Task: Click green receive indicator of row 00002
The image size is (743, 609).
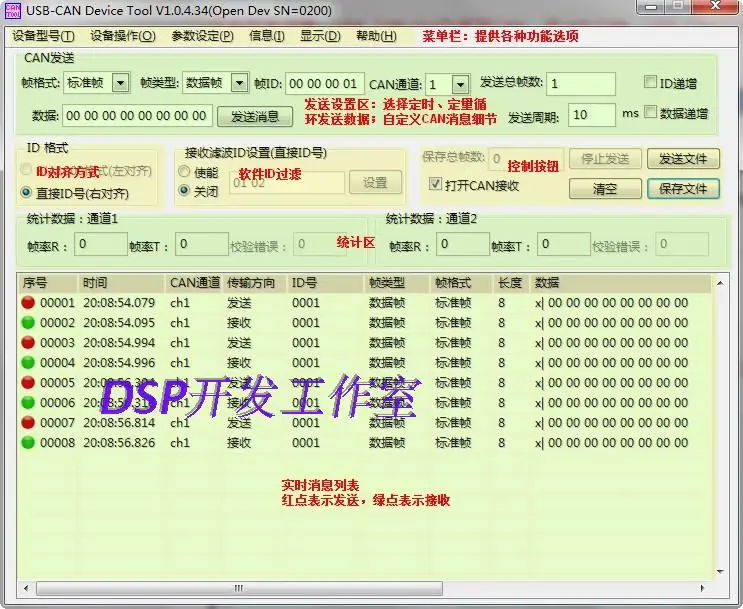Action: click(28, 322)
